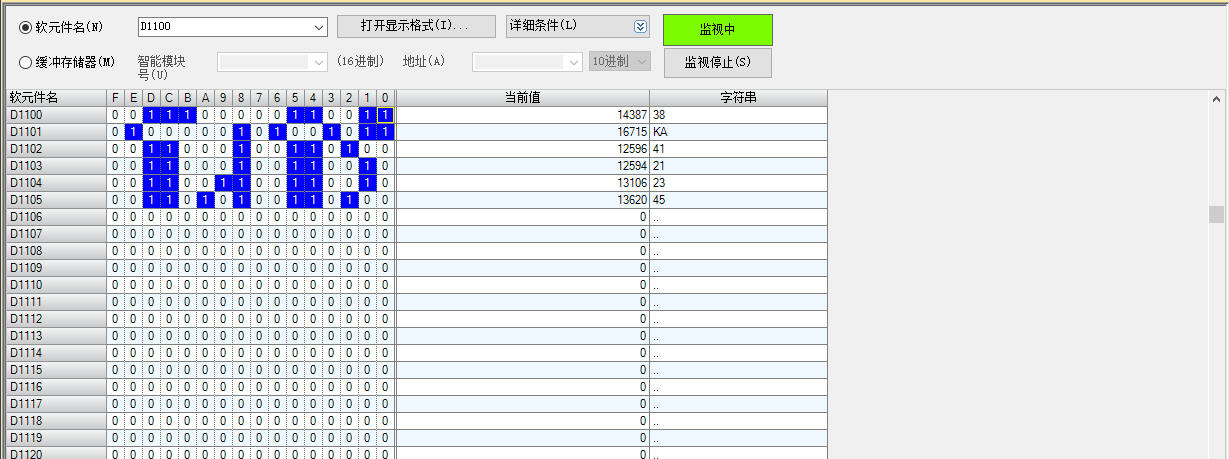
Task: Click the 当前值 column header
Action: pyautogui.click(x=522, y=98)
